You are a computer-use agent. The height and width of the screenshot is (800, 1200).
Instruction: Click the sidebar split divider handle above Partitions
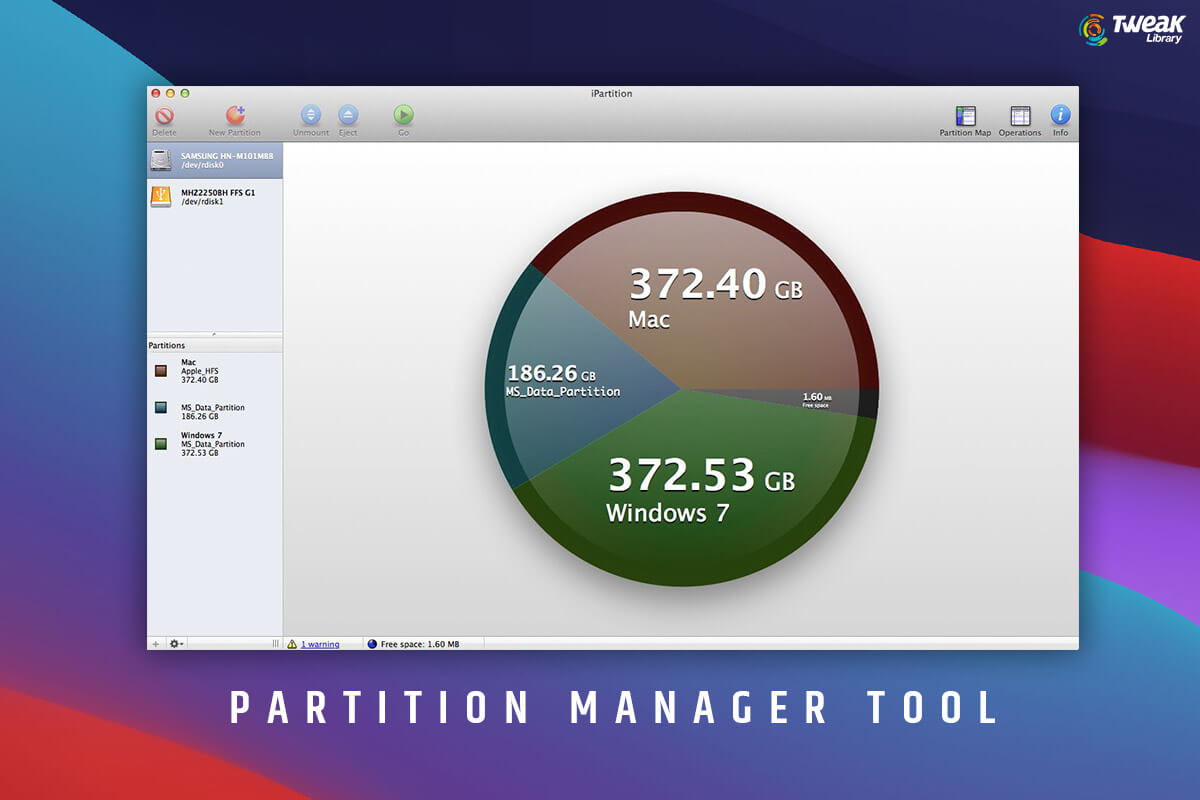[215, 333]
